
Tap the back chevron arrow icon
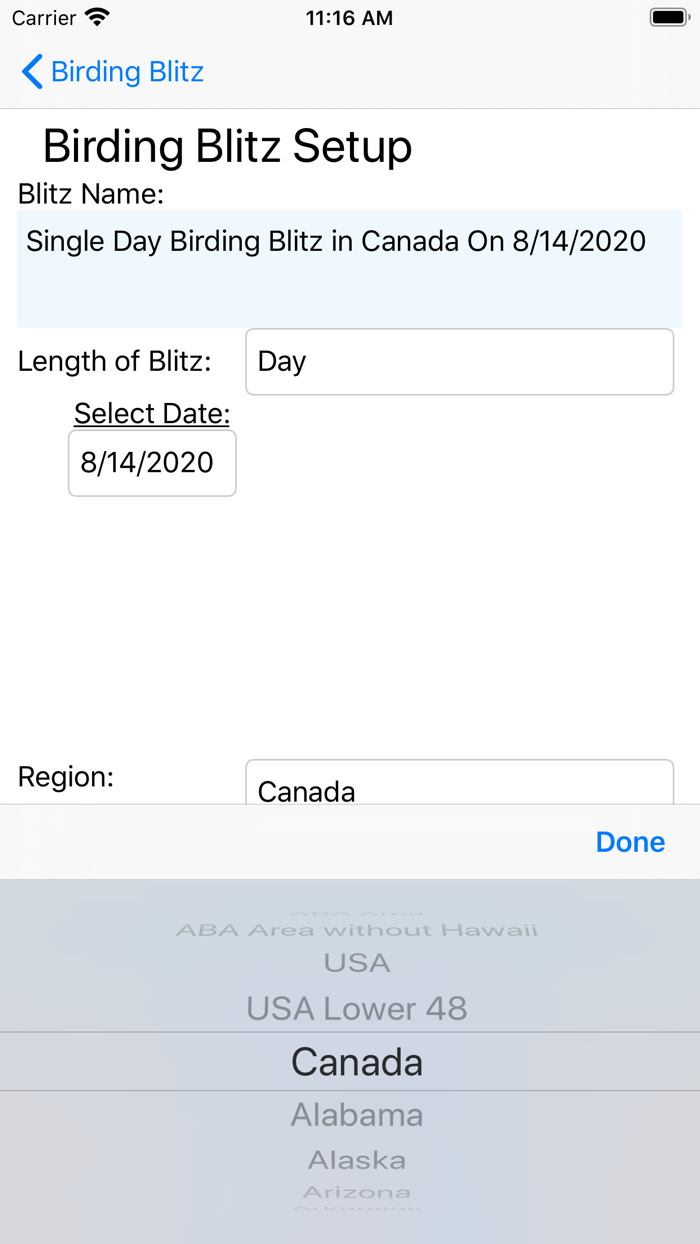pyautogui.click(x=32, y=72)
